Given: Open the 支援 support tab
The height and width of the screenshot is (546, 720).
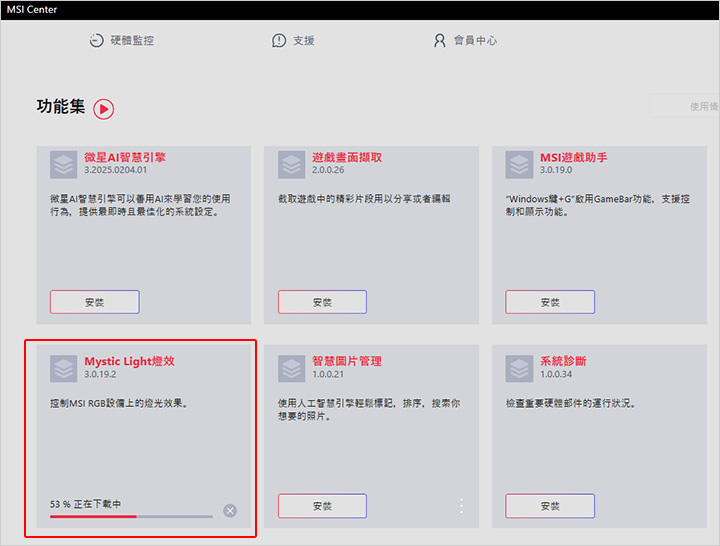Looking at the screenshot, I should 293,40.
